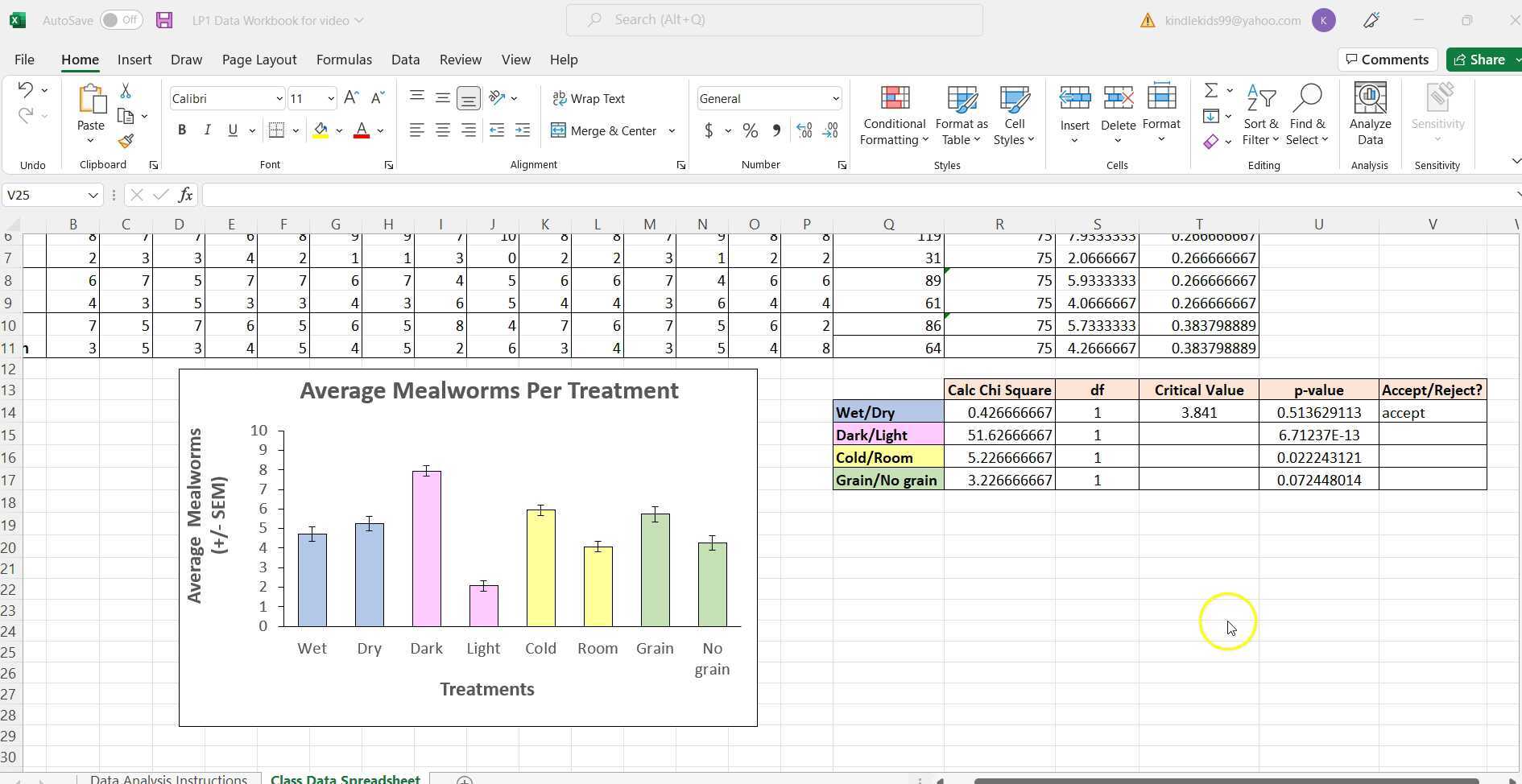The image size is (1522, 784).
Task: Expand the General number format dropdown
Action: point(835,98)
